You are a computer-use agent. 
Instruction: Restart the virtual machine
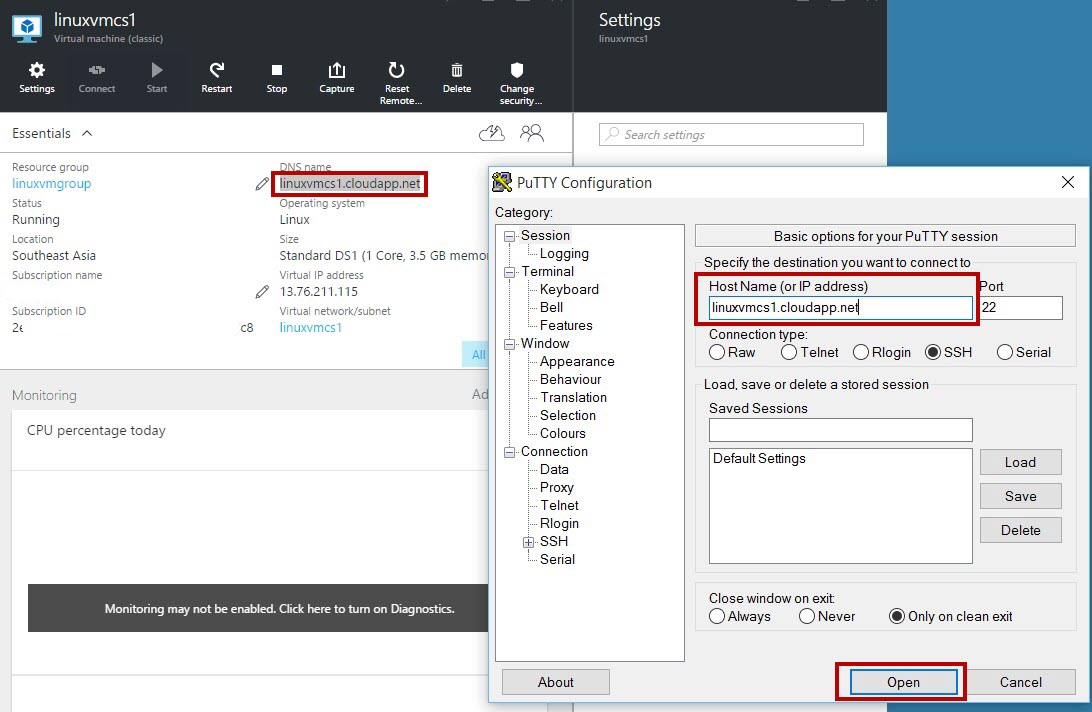[217, 77]
